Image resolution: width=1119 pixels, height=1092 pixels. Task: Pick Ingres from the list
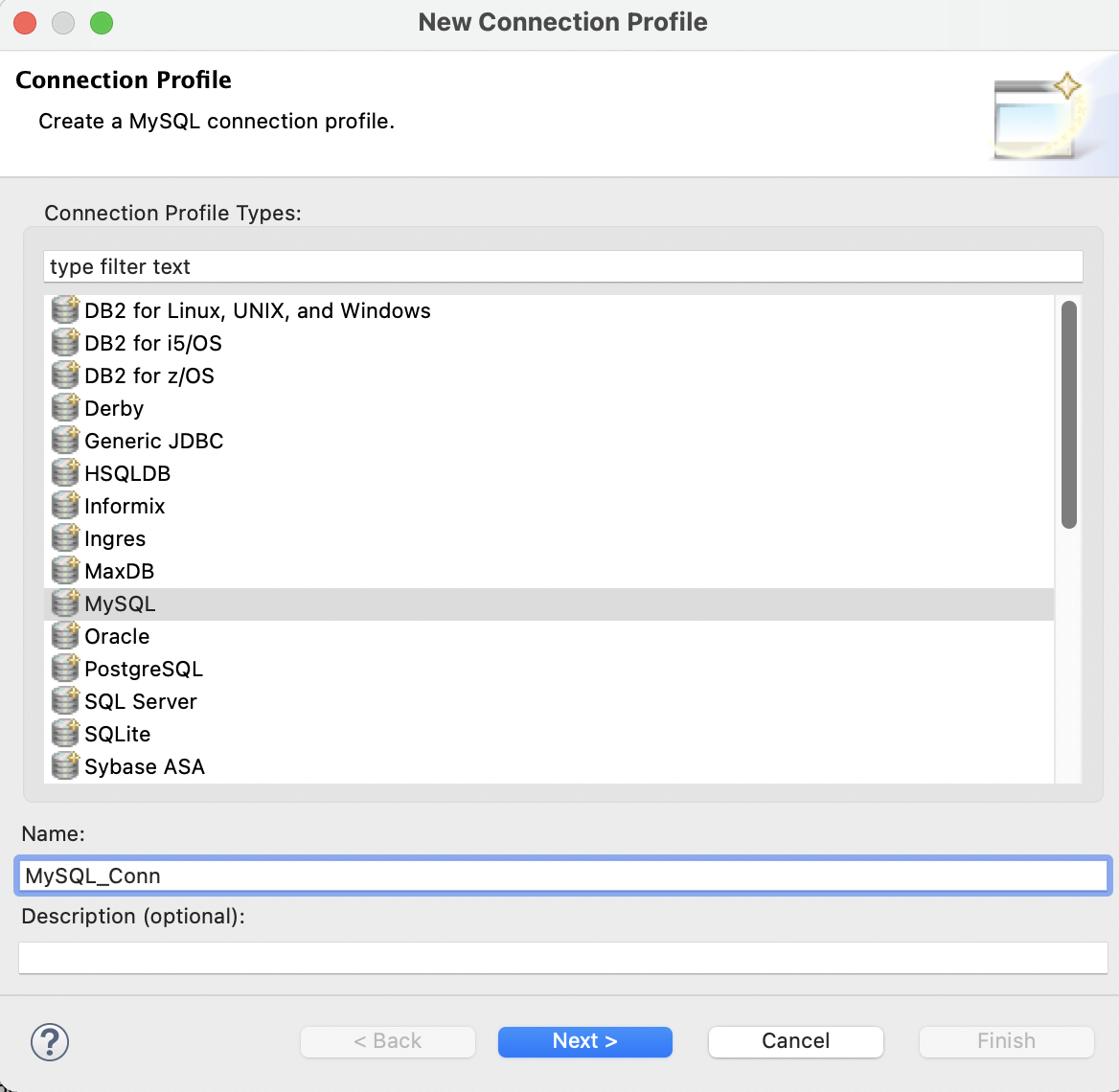[548, 539]
